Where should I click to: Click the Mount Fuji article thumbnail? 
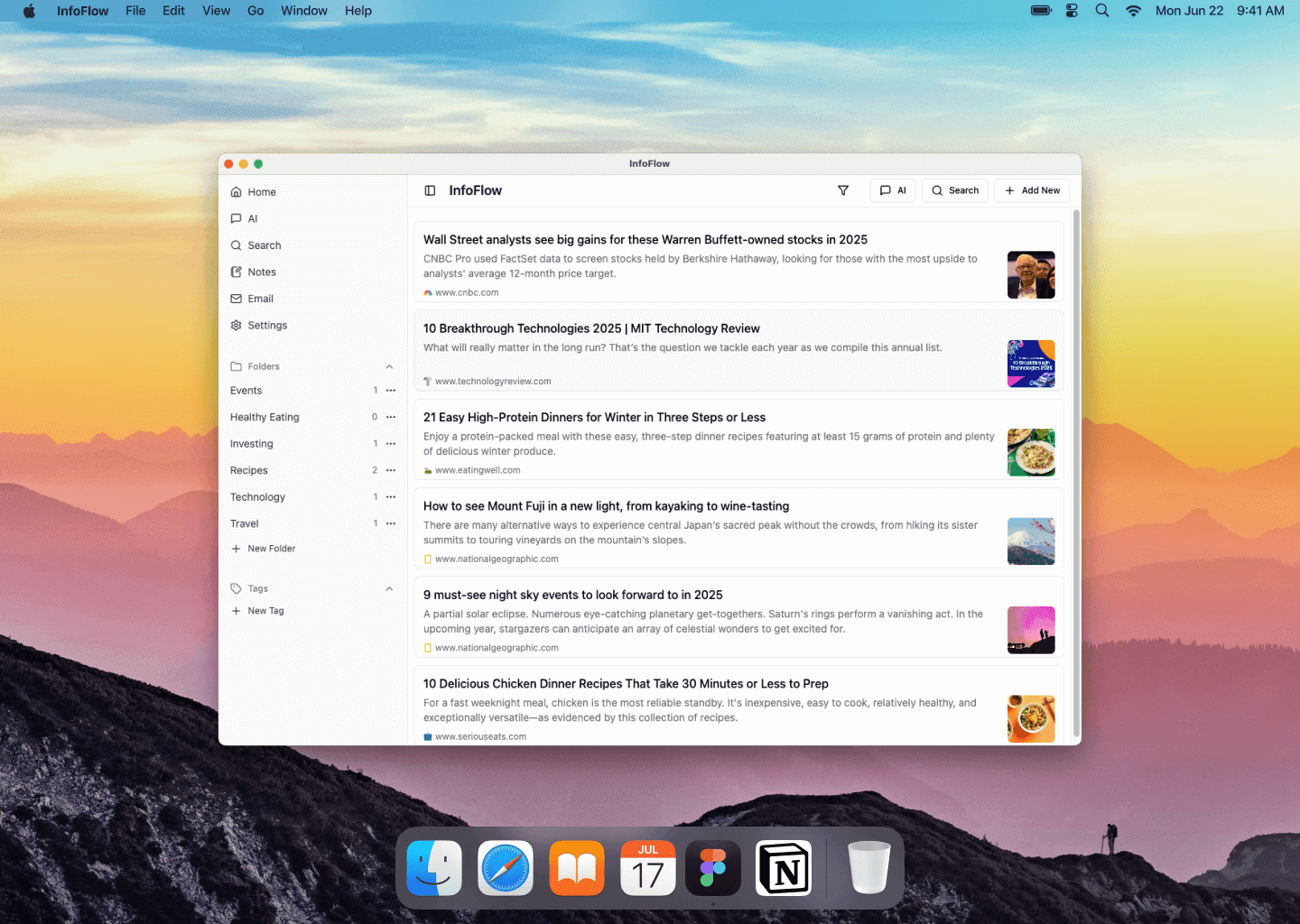coord(1031,541)
